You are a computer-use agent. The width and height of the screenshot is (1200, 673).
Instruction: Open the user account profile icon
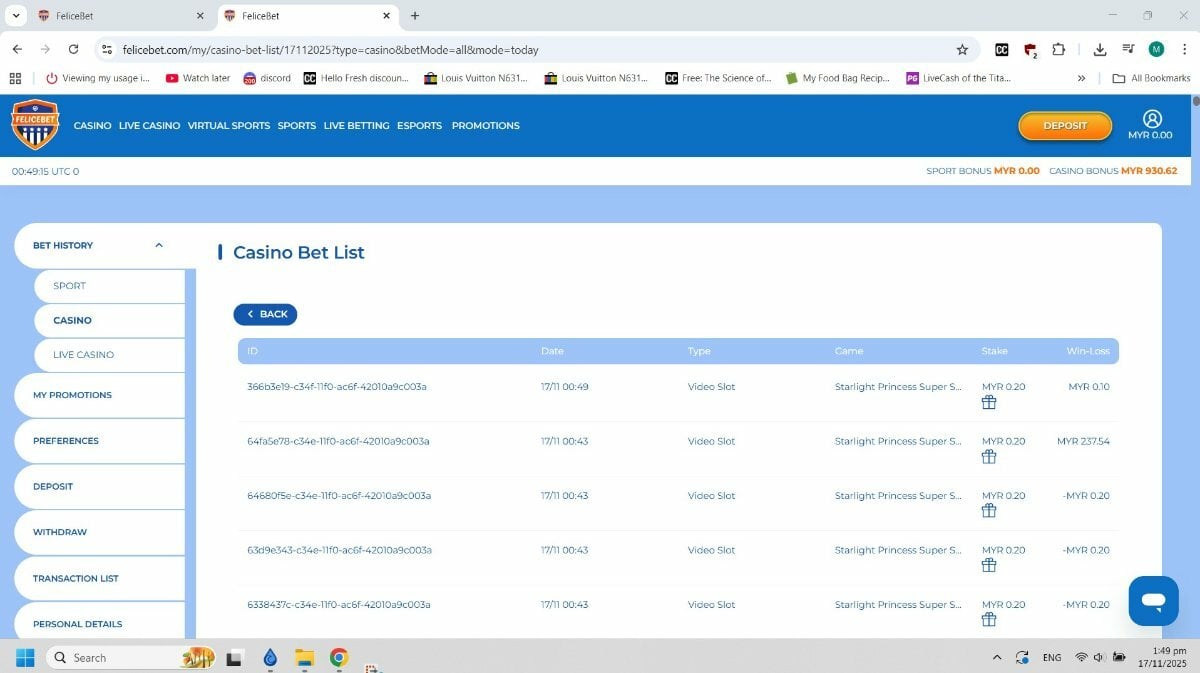point(1151,119)
